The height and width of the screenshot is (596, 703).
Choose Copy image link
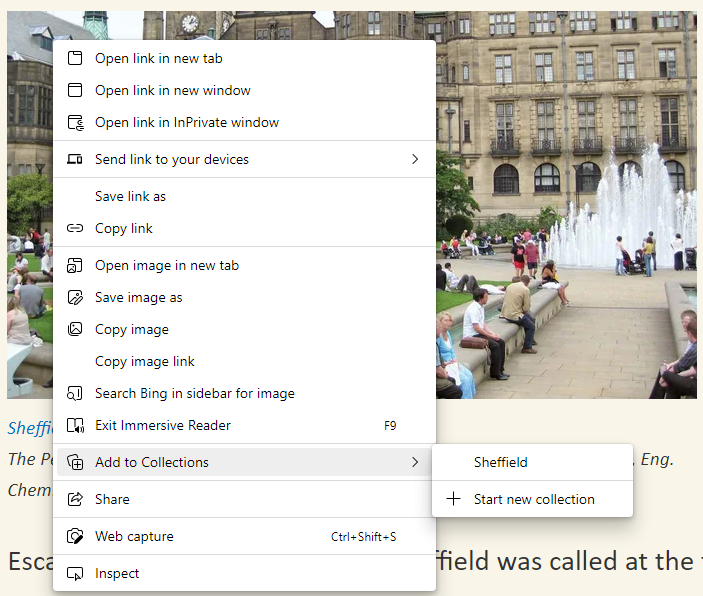coord(145,361)
